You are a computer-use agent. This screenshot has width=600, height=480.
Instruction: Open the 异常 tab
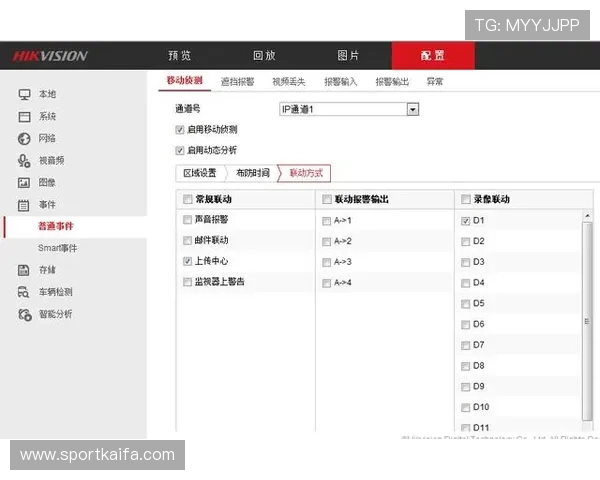[435, 82]
